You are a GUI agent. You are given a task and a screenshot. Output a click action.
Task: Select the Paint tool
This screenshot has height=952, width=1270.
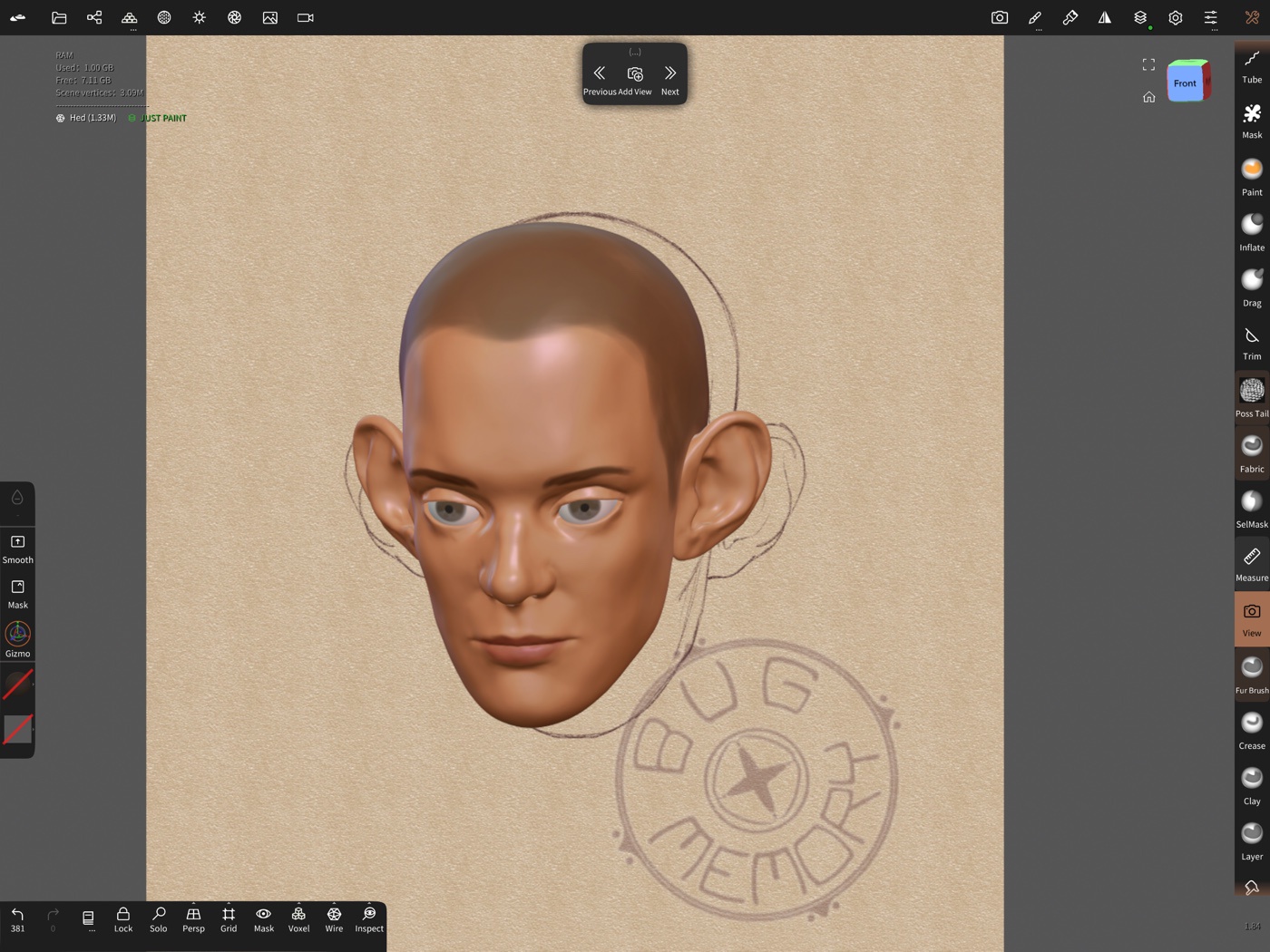1252,178
